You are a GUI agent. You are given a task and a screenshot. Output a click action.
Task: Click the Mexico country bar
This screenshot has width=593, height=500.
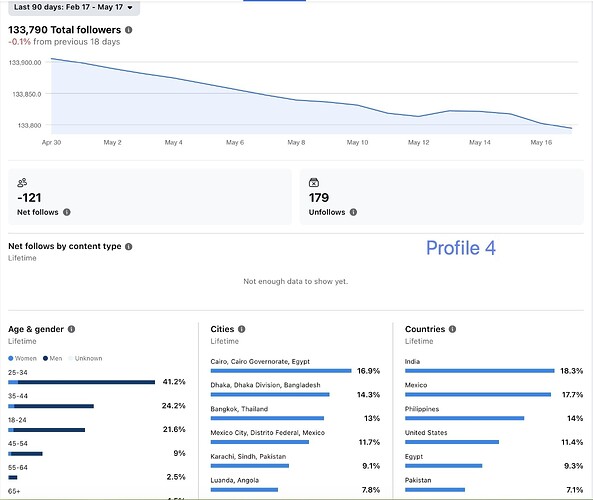click(x=478, y=395)
